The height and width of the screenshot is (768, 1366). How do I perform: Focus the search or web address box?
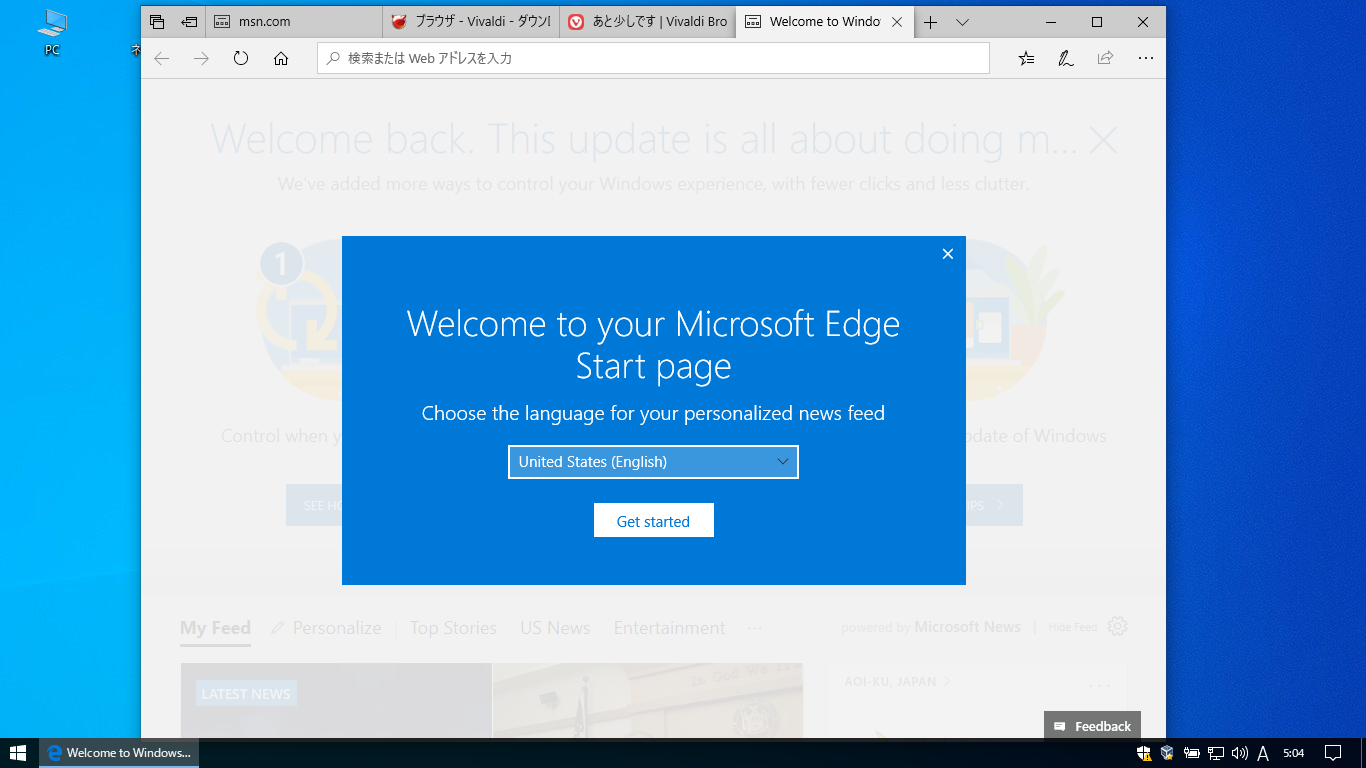point(654,59)
